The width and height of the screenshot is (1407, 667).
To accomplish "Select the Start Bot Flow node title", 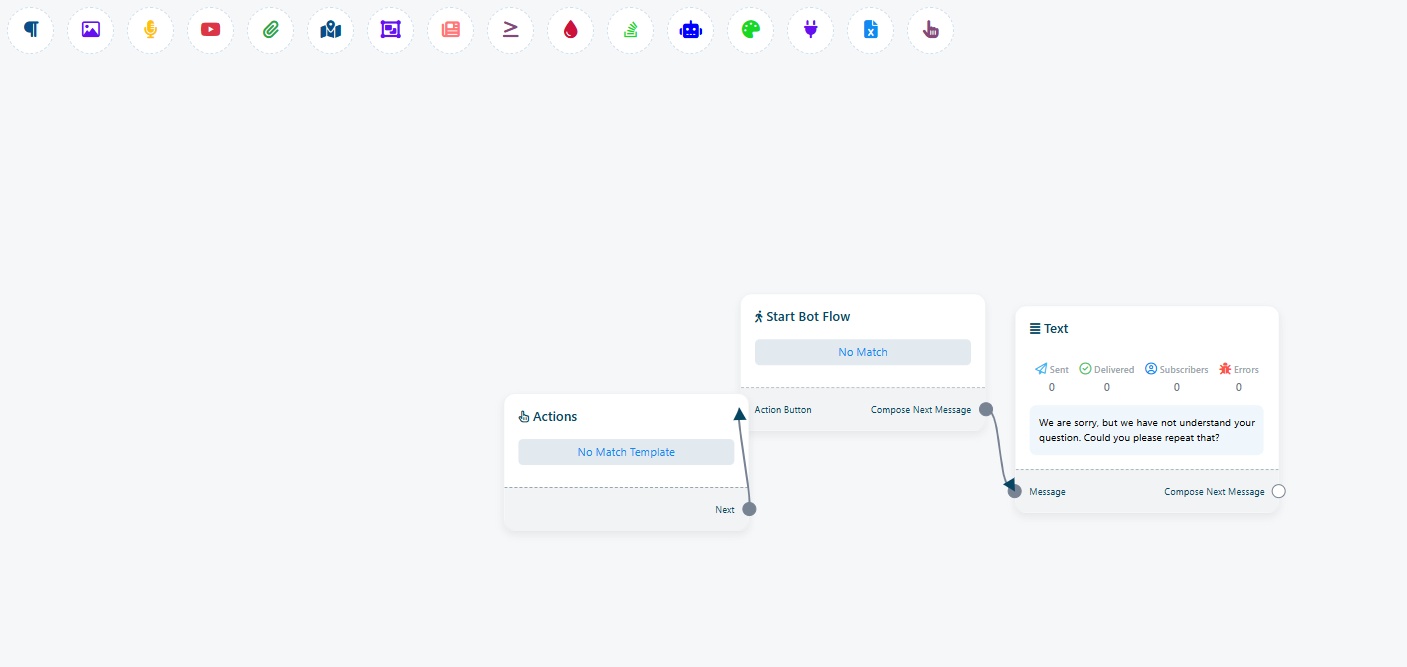I will (x=802, y=317).
